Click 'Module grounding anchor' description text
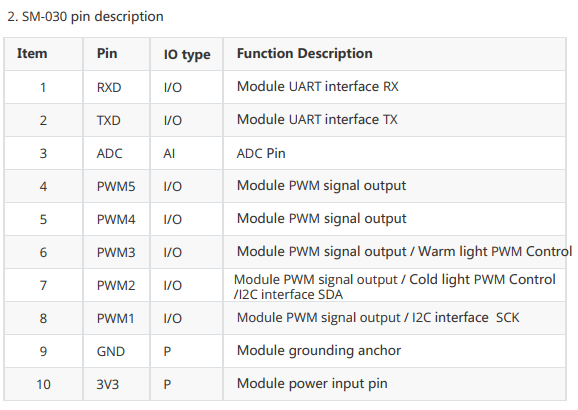 tap(319, 351)
